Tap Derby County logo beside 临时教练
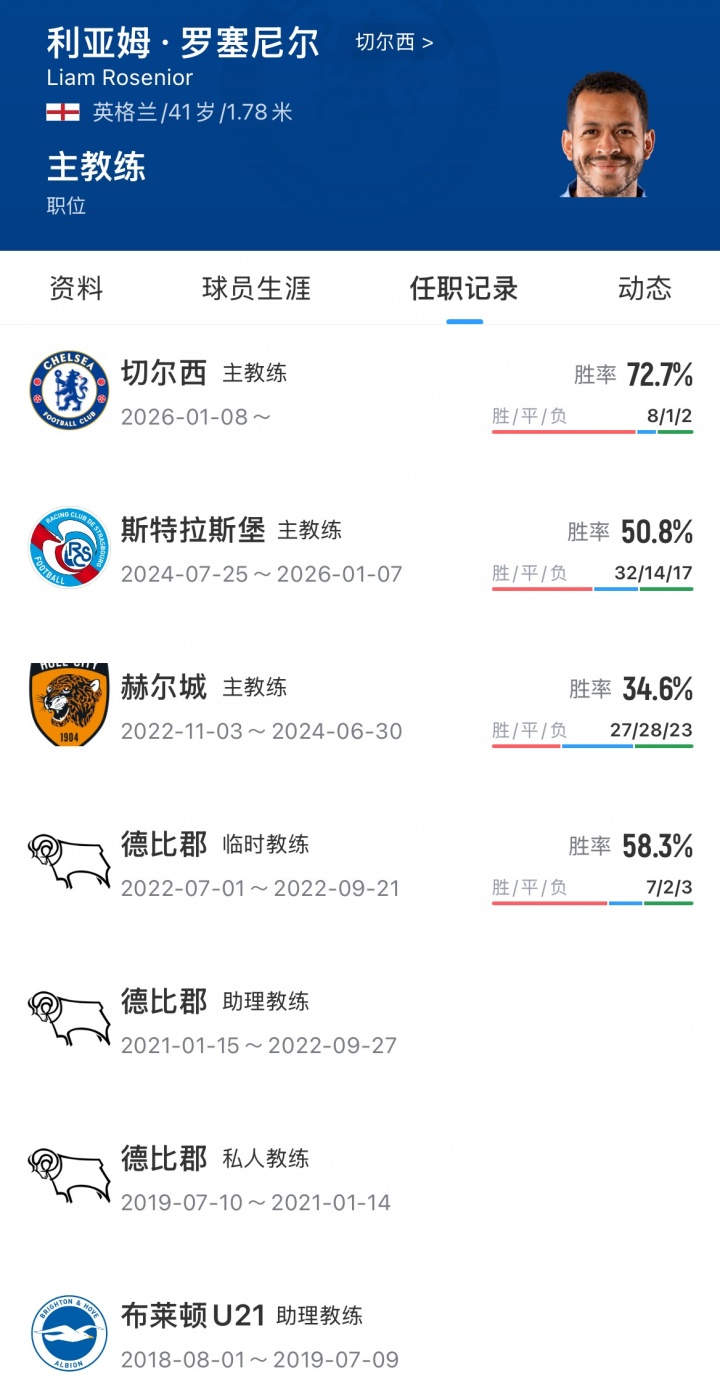The height and width of the screenshot is (1400, 720). click(69, 861)
